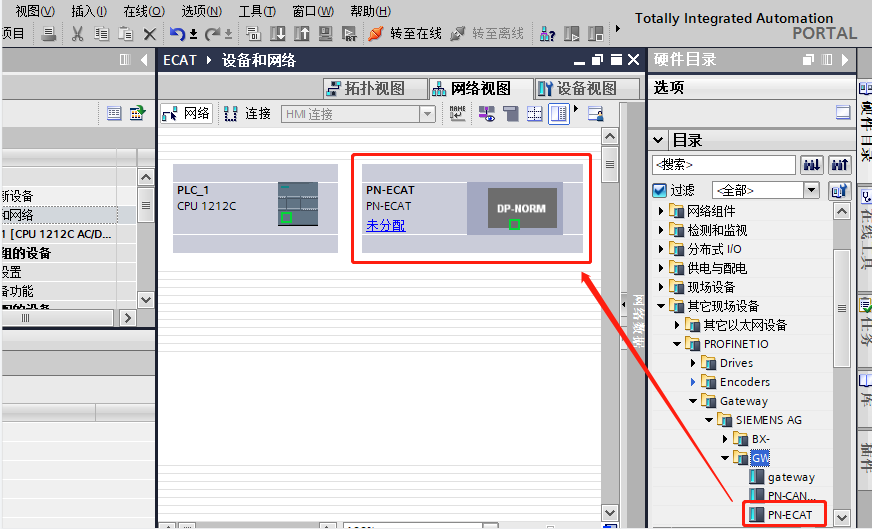Select the PN-ECAT item in the catalog tree

(789, 515)
